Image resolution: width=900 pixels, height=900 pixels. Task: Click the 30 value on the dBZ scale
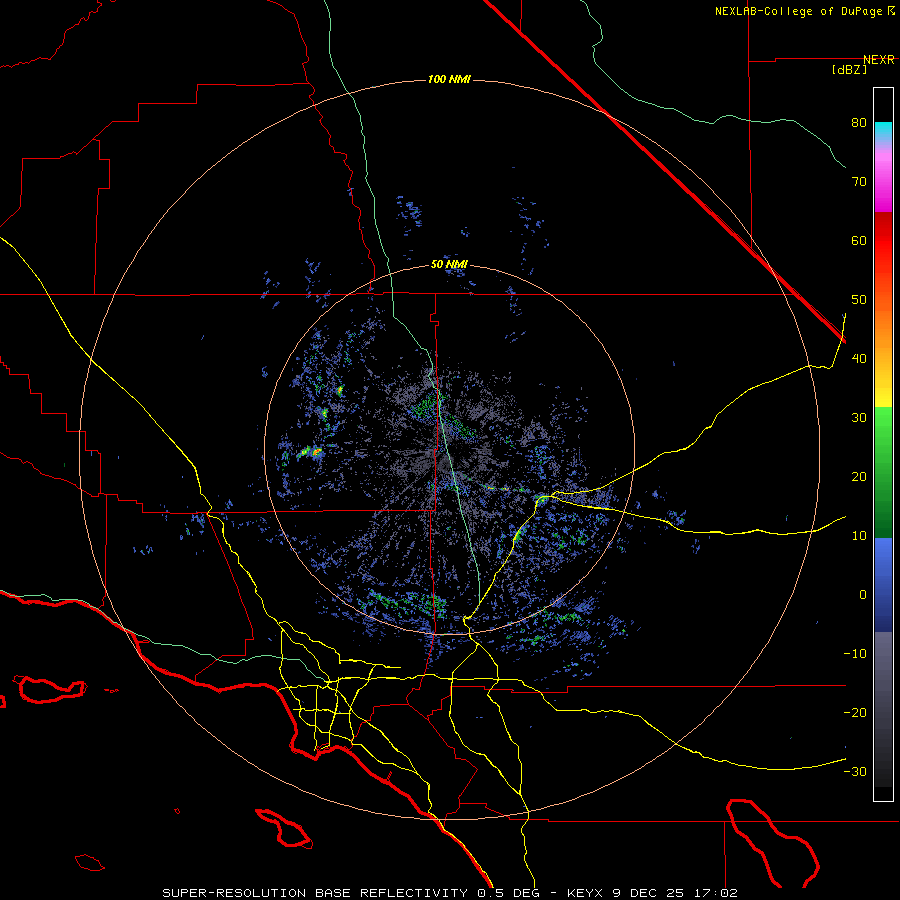coord(859,418)
